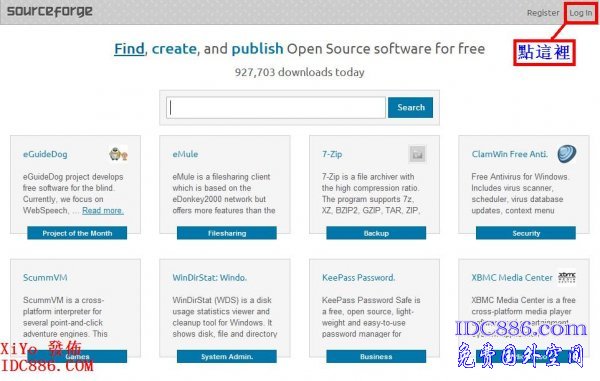The image size is (600, 381).
Task: Open the Register link
Action: 543,13
